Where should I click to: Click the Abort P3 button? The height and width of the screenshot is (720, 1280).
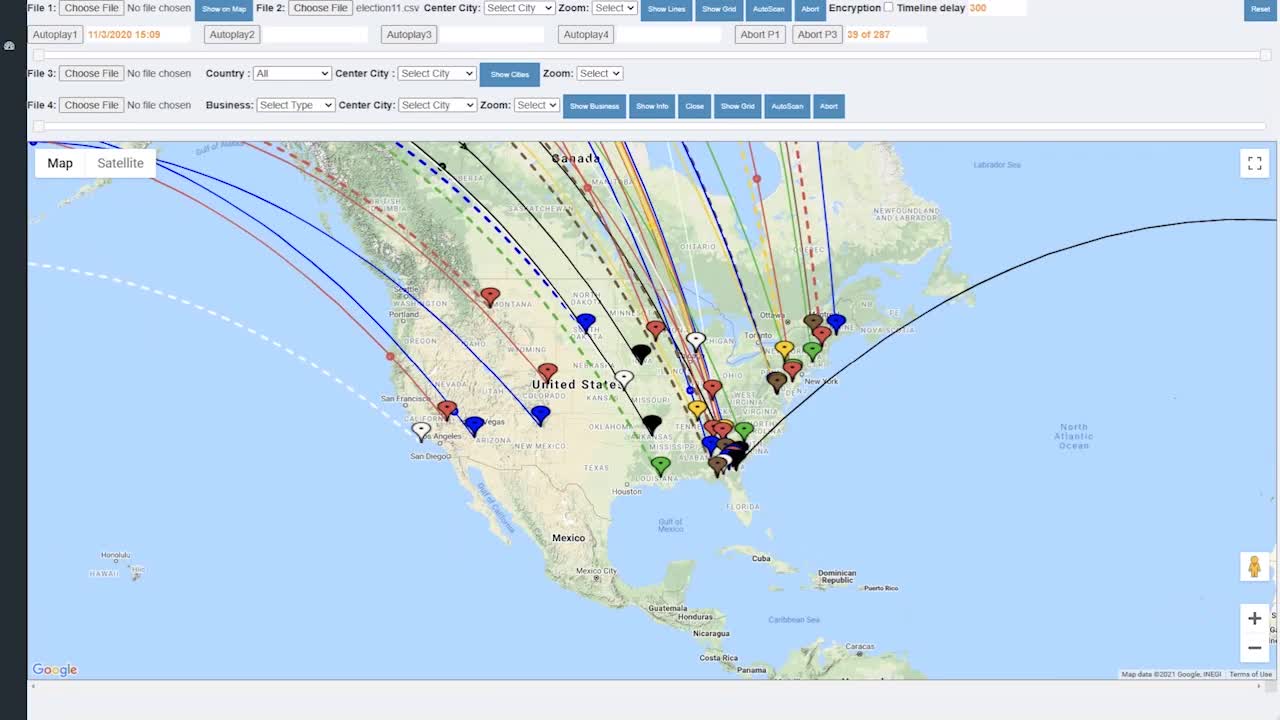[x=817, y=34]
